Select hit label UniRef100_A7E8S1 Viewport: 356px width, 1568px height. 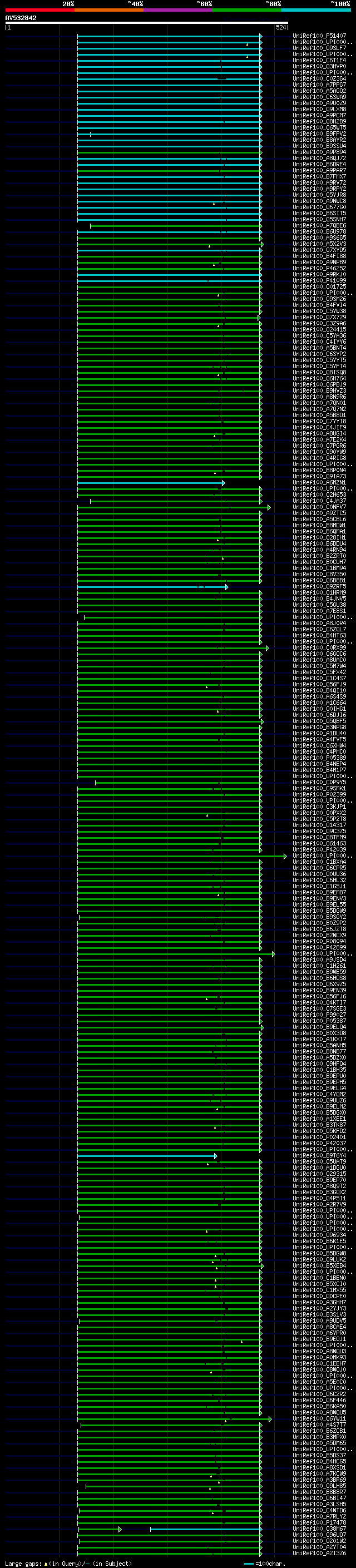[x=319, y=611]
